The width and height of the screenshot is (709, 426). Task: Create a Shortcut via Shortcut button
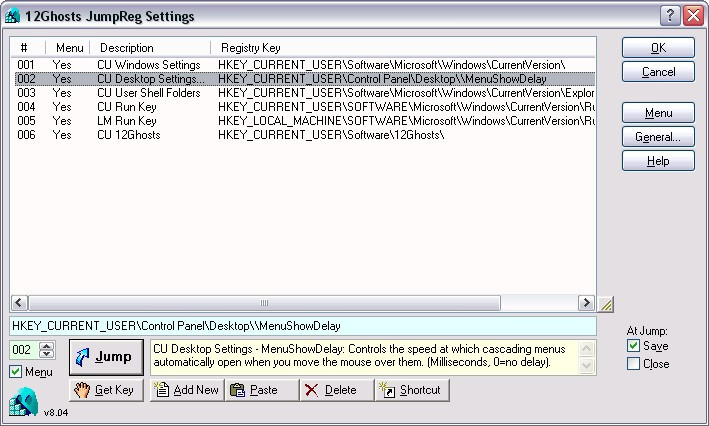pyautogui.click(x=412, y=390)
